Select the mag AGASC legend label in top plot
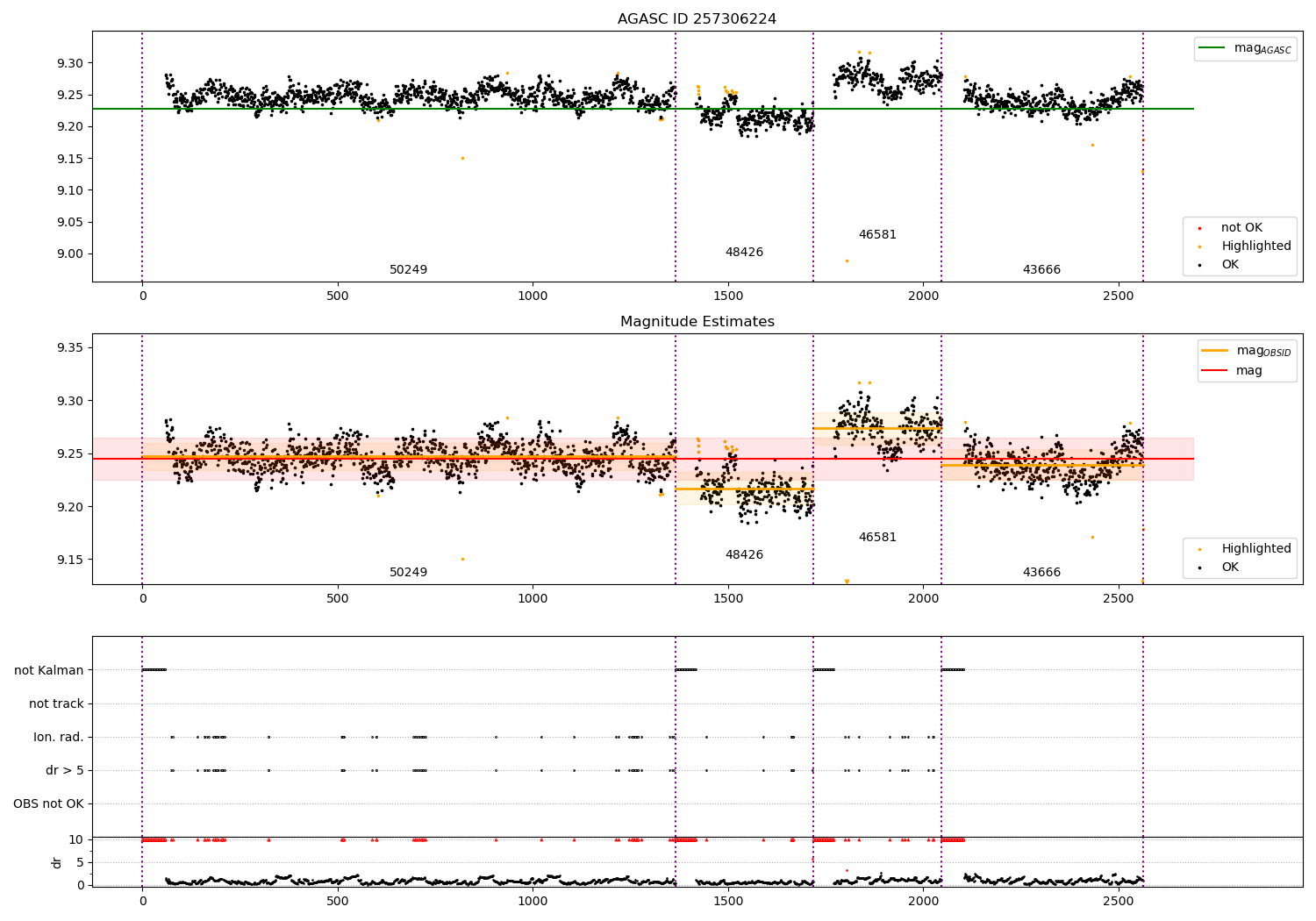This screenshot has width=1316, height=921. coord(1262,48)
